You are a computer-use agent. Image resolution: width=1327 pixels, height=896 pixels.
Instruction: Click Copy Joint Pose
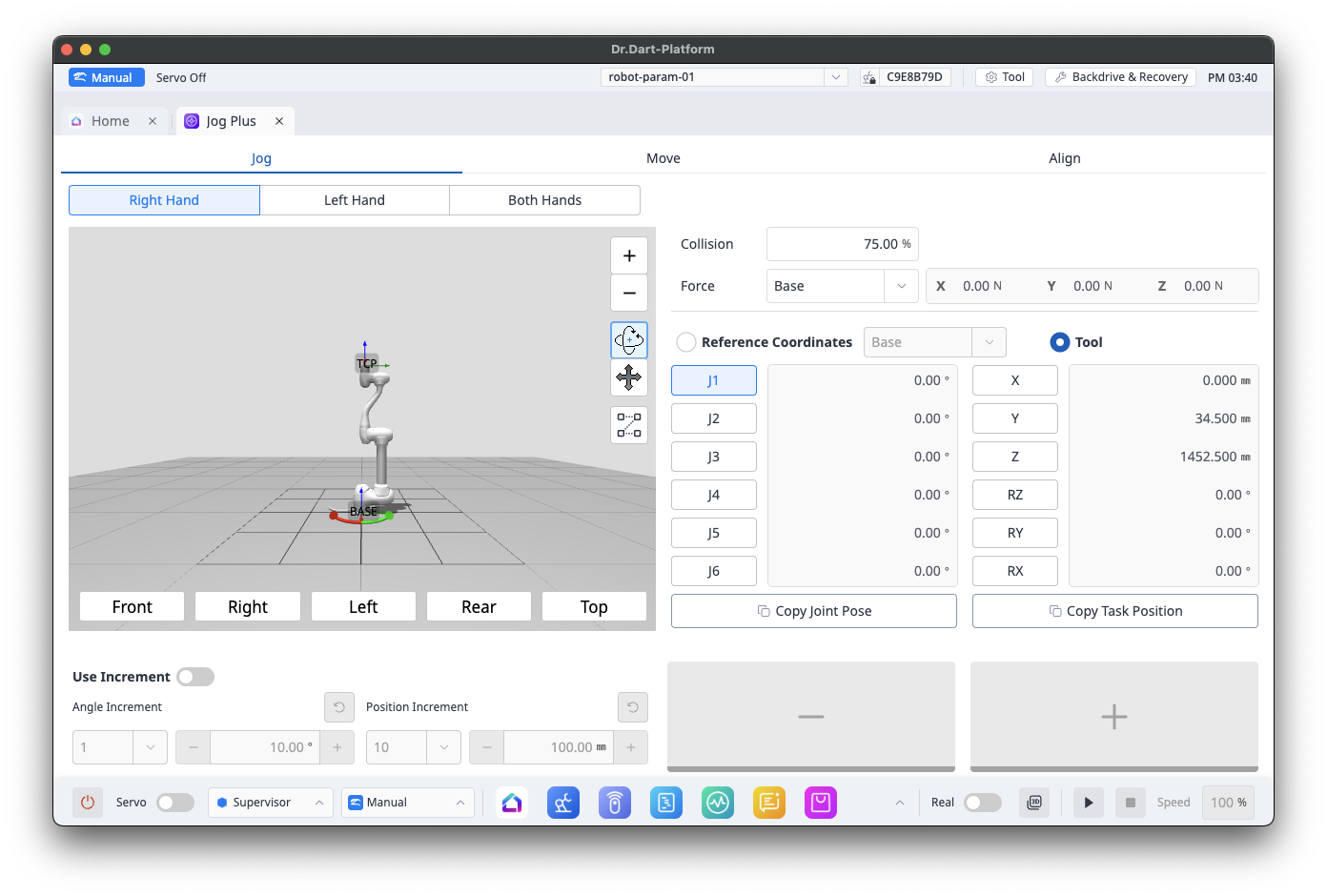pyautogui.click(x=814, y=611)
